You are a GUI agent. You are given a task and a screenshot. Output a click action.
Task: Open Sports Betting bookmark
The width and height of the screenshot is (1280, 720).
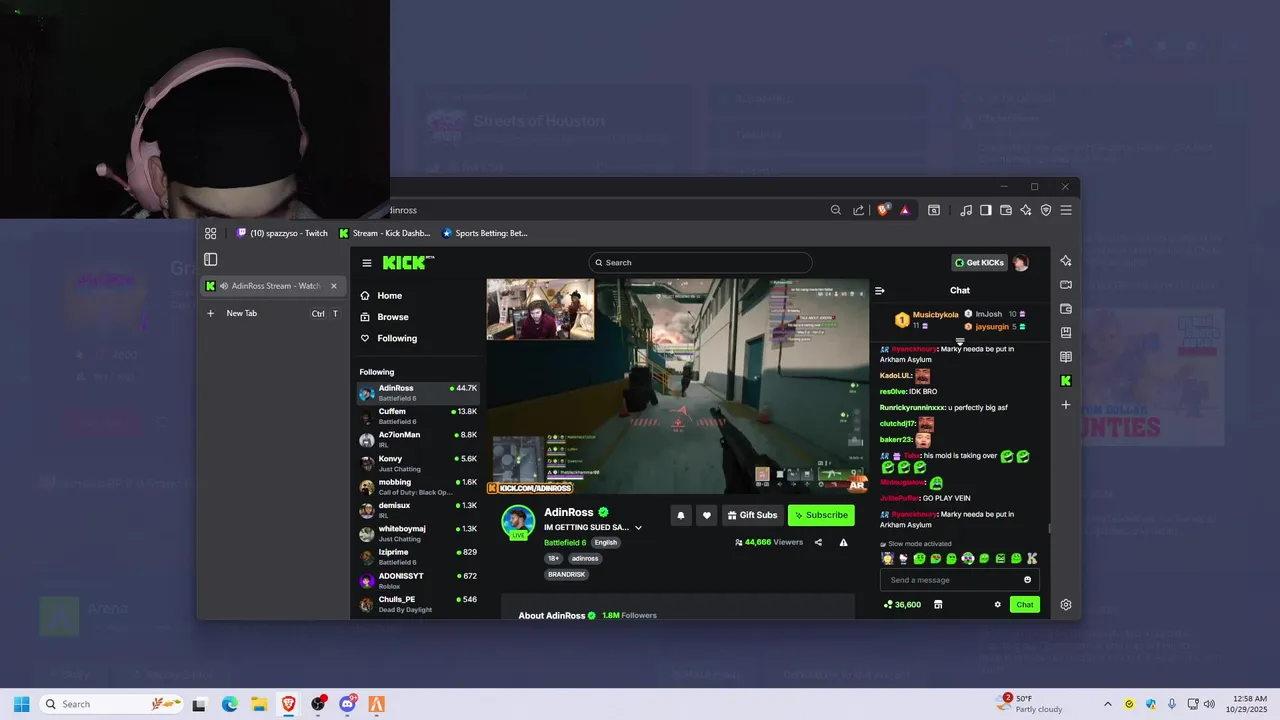(485, 233)
